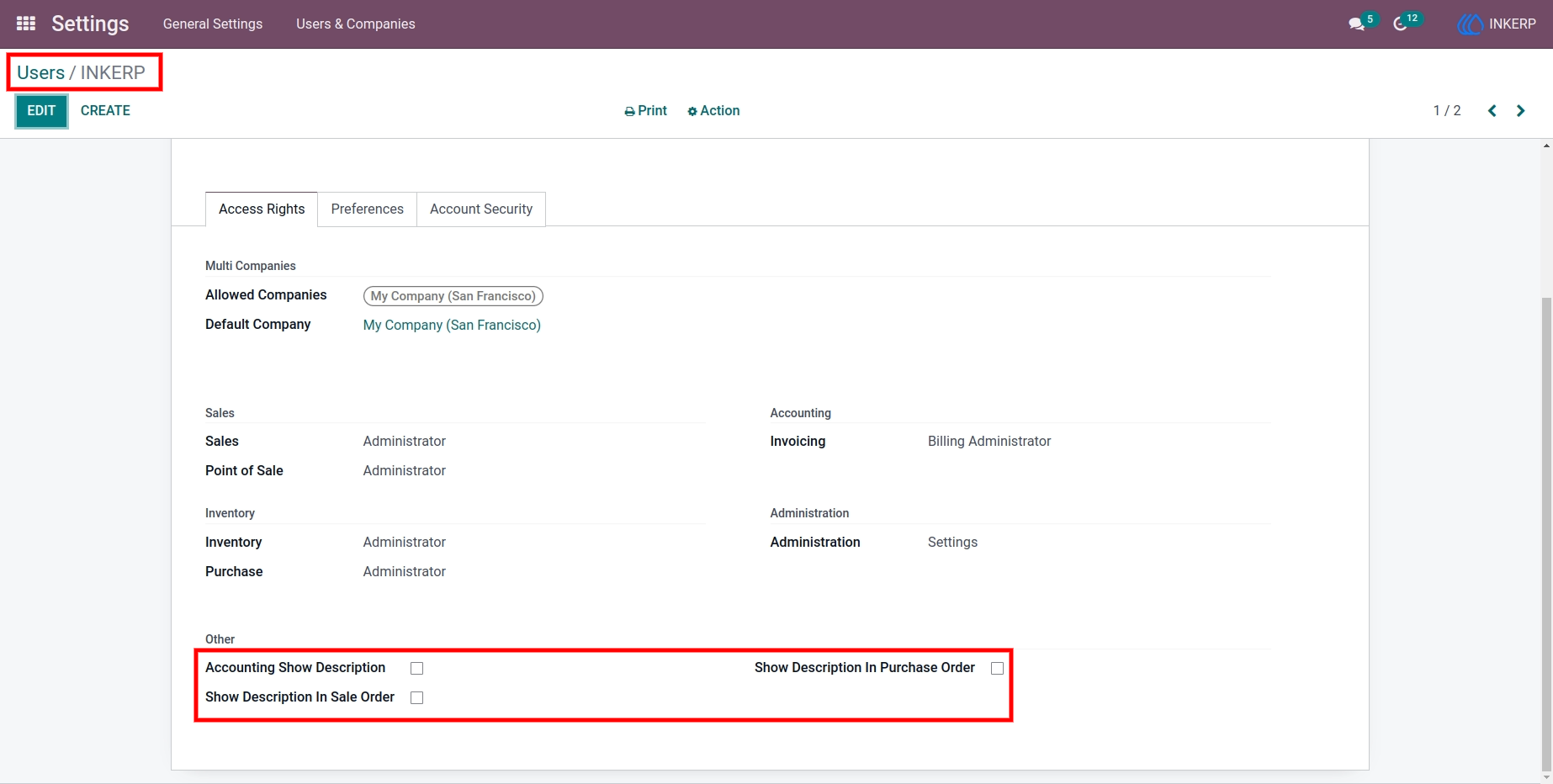1553x784 pixels.
Task: Click the Inventory Administrator value
Action: tap(405, 543)
